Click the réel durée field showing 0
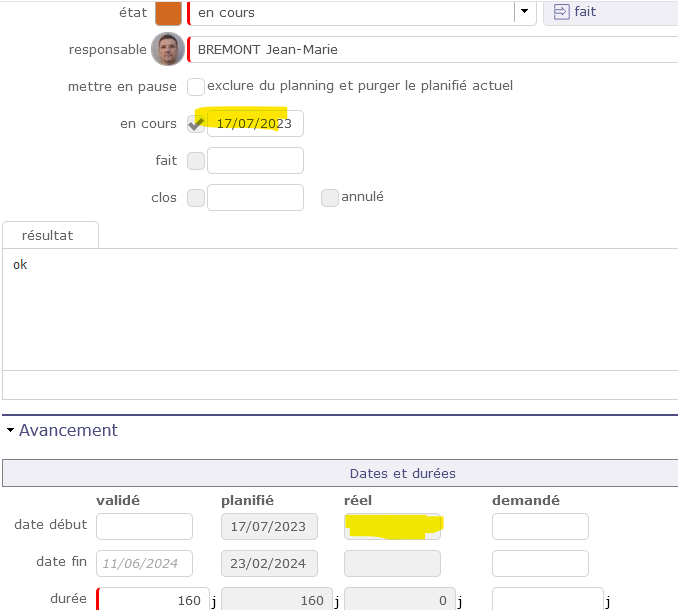 click(400, 600)
